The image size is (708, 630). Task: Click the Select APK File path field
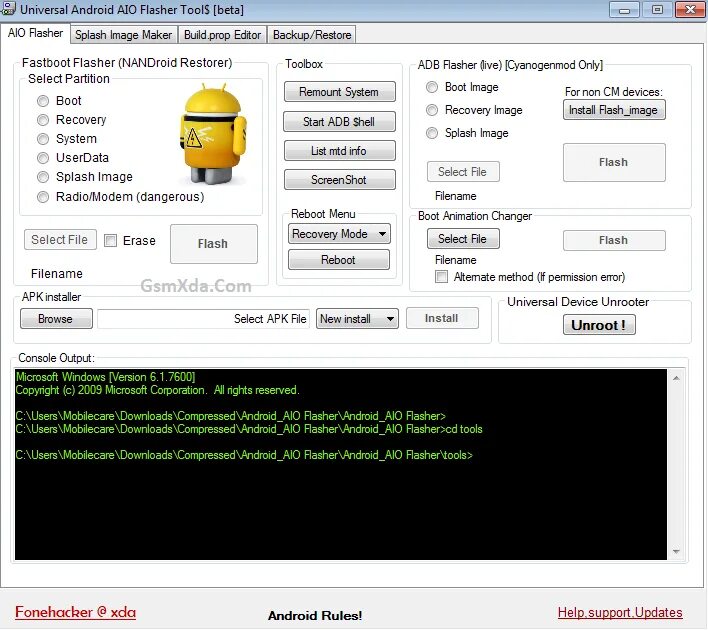tap(203, 319)
